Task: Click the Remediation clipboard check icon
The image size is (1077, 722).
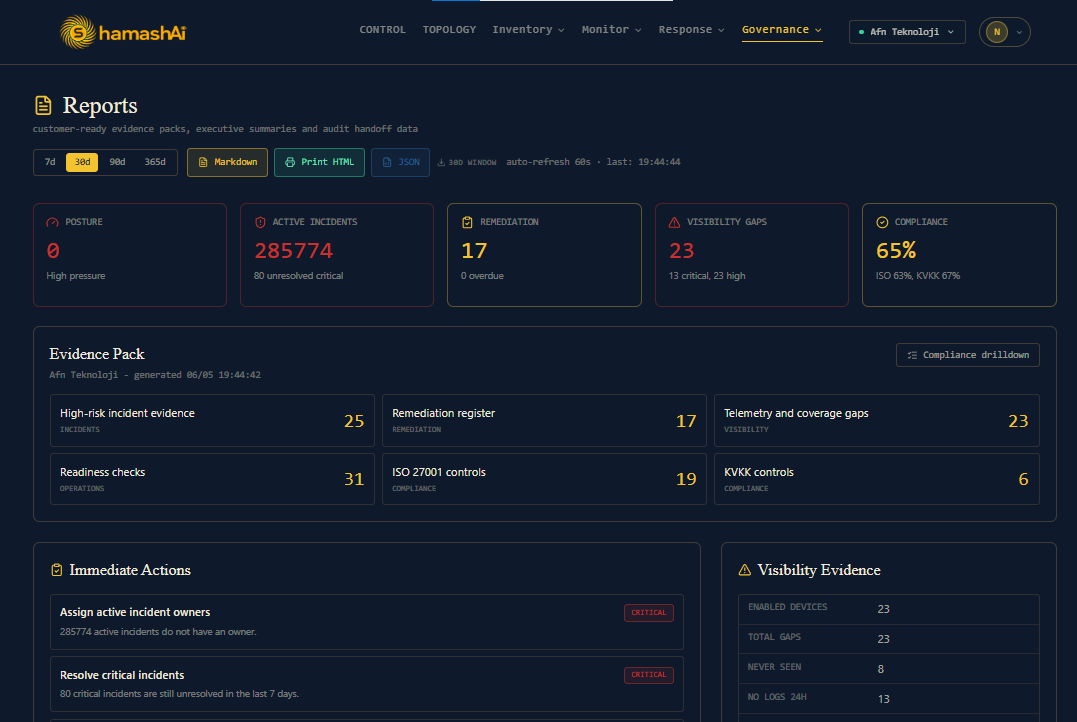Action: 467,222
